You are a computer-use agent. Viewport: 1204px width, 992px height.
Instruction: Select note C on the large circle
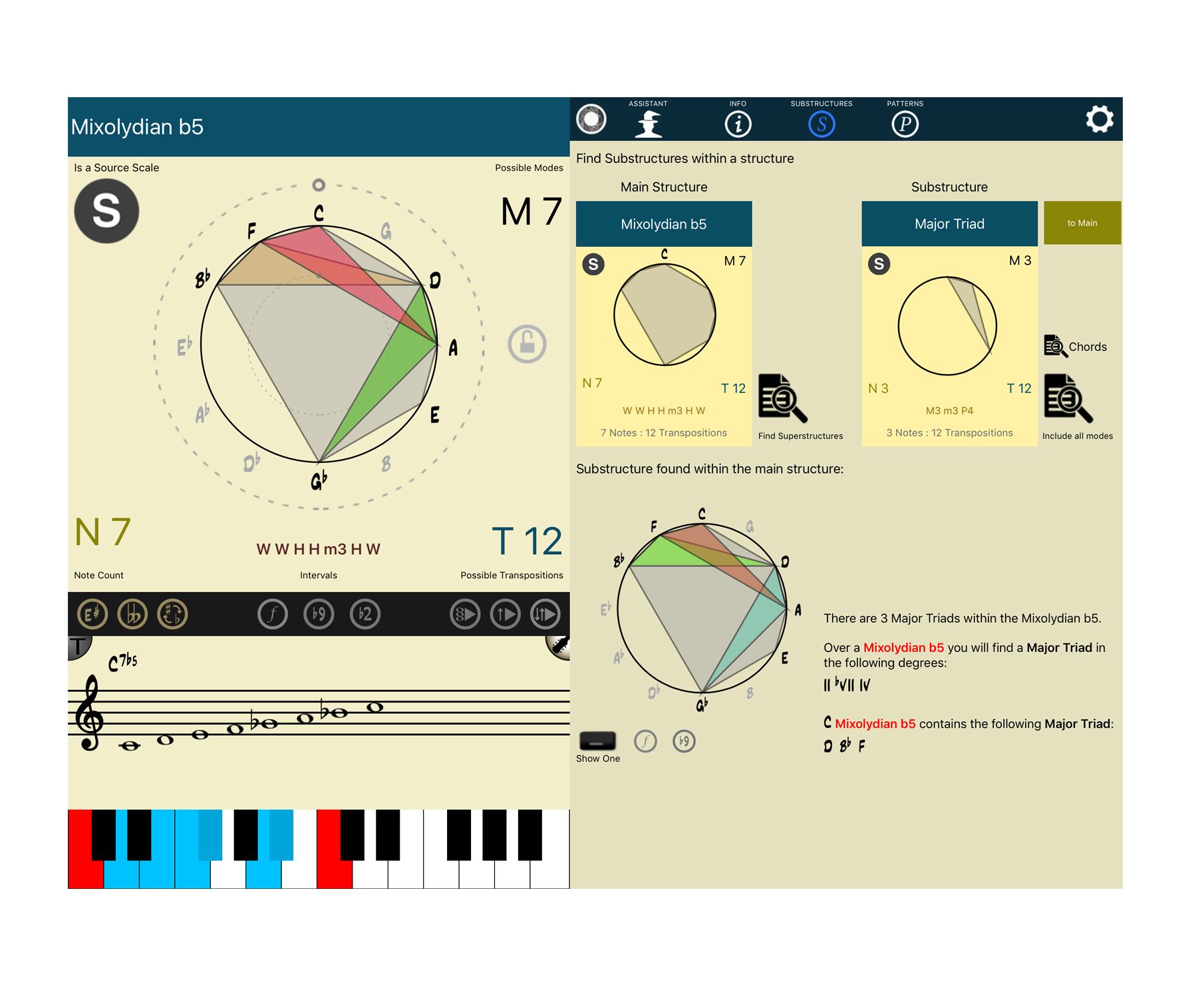pos(319,213)
